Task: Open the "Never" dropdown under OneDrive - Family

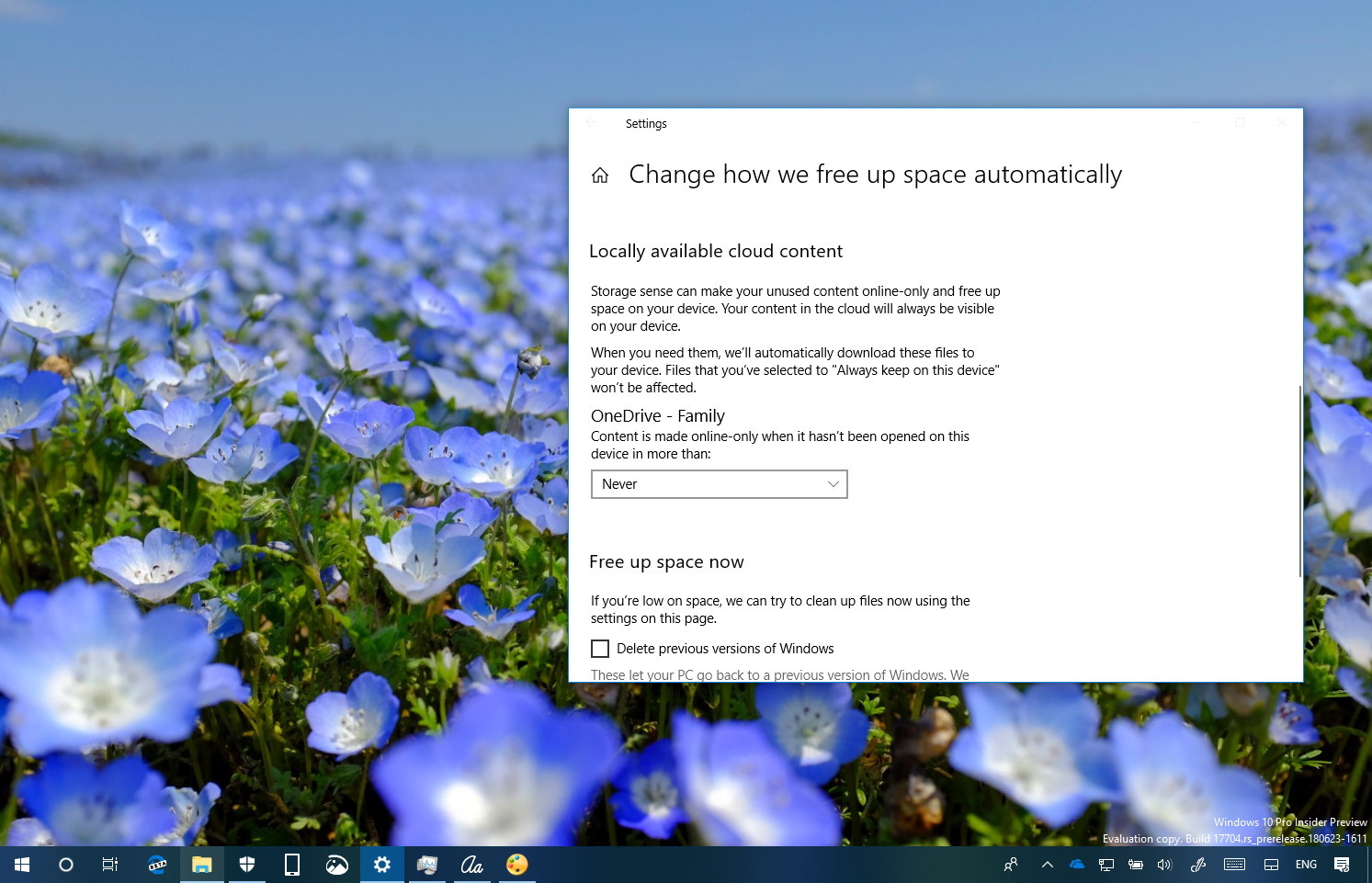Action: click(720, 484)
